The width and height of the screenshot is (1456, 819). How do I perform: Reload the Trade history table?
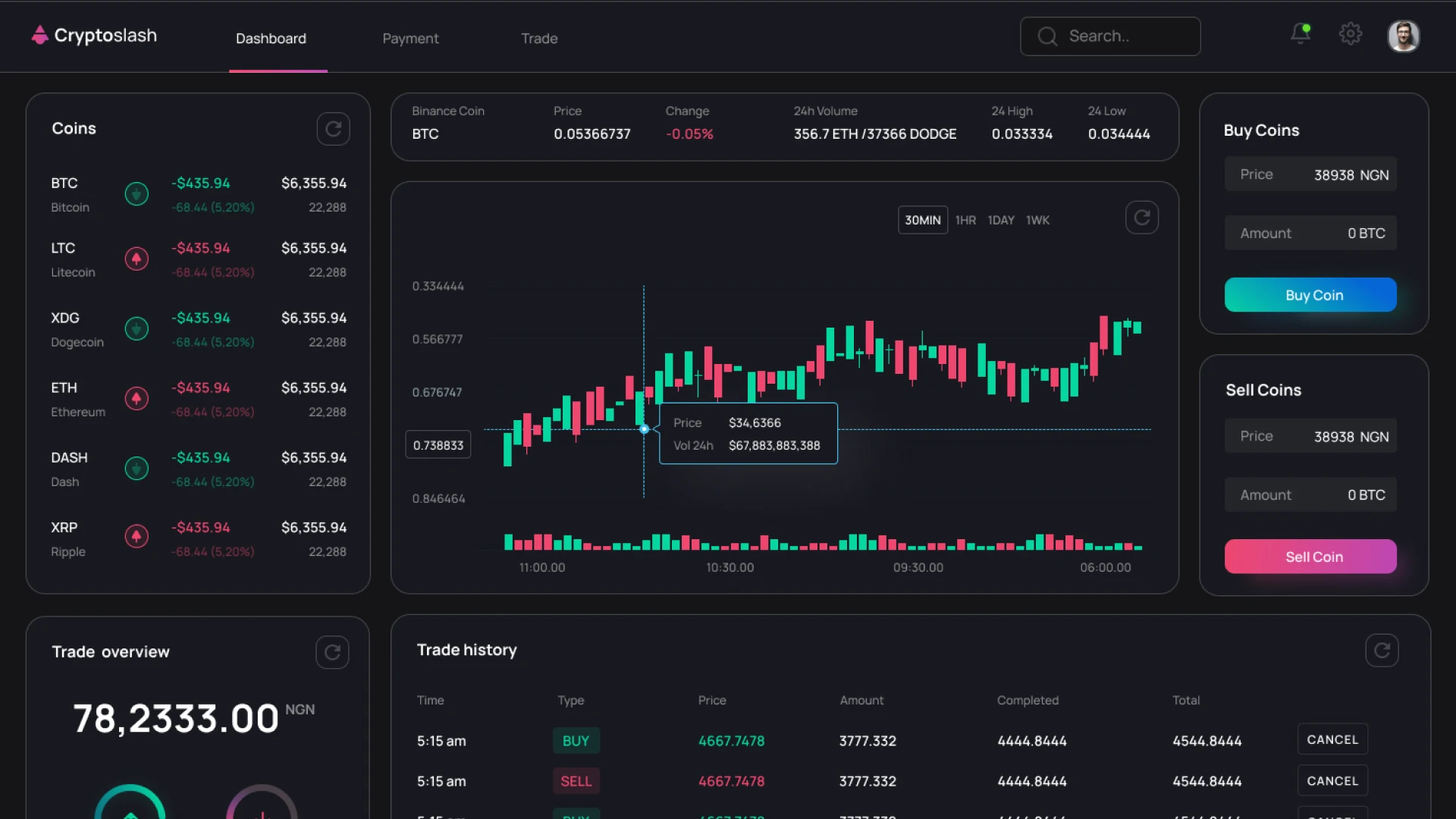point(1381,650)
